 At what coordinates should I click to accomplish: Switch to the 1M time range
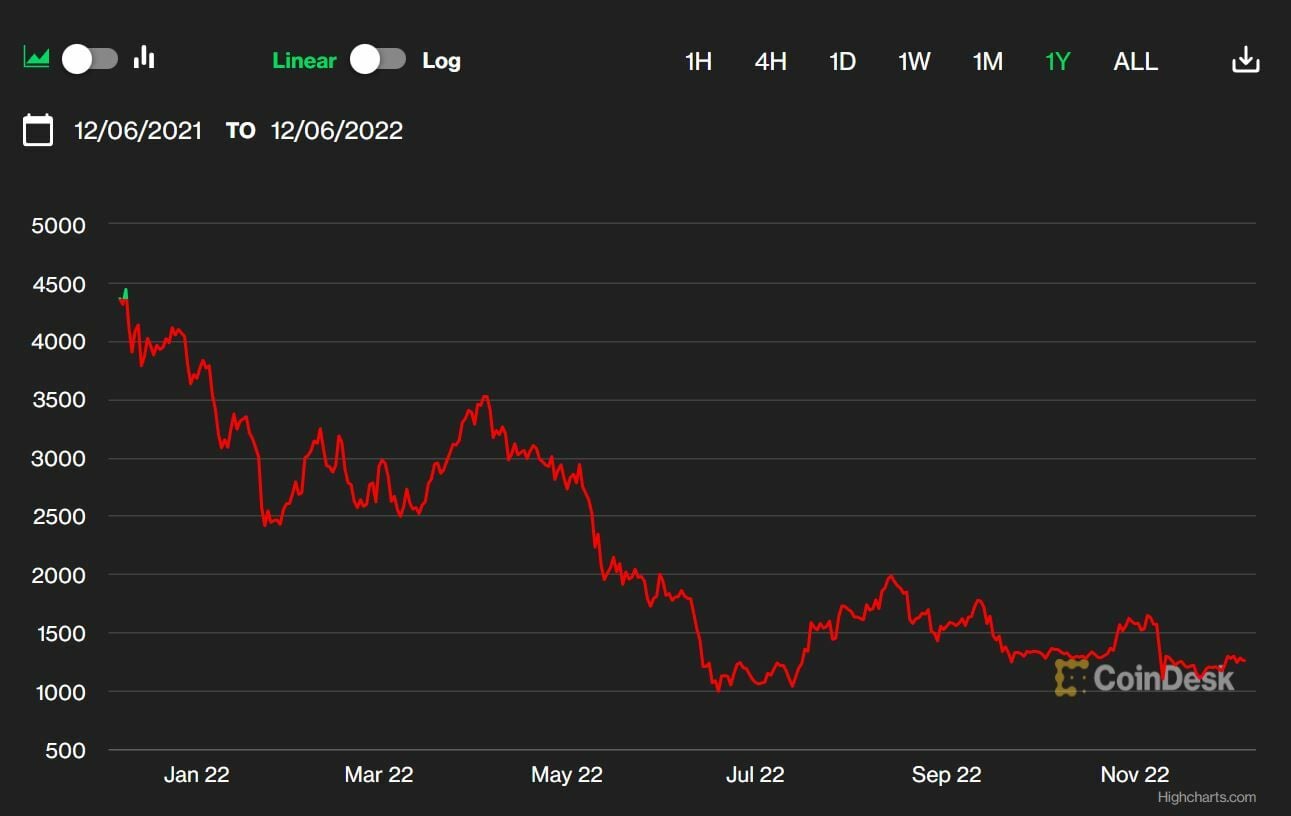tap(987, 61)
